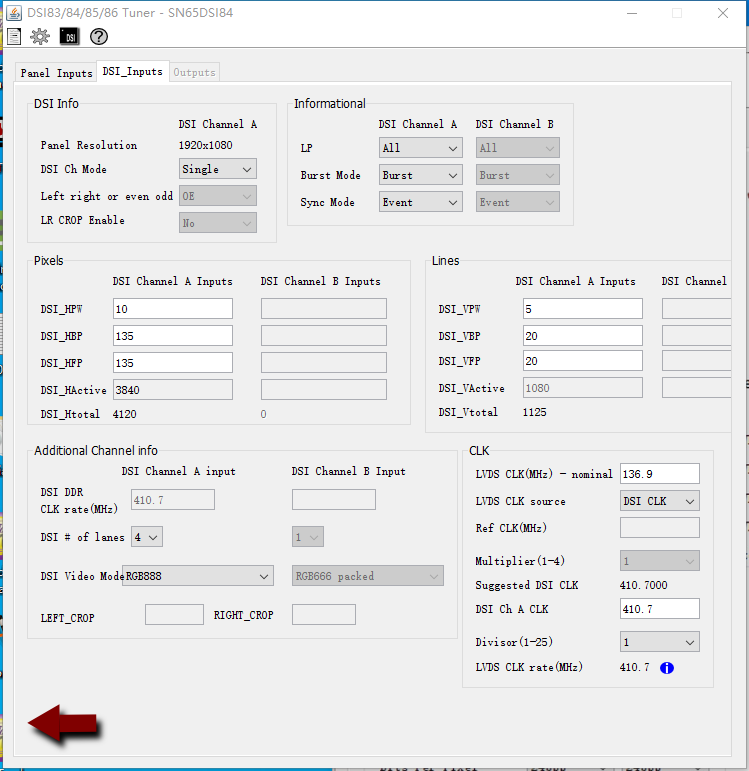
Task: Click the disabled LR CROP Enable dropdown
Action: (x=217, y=223)
